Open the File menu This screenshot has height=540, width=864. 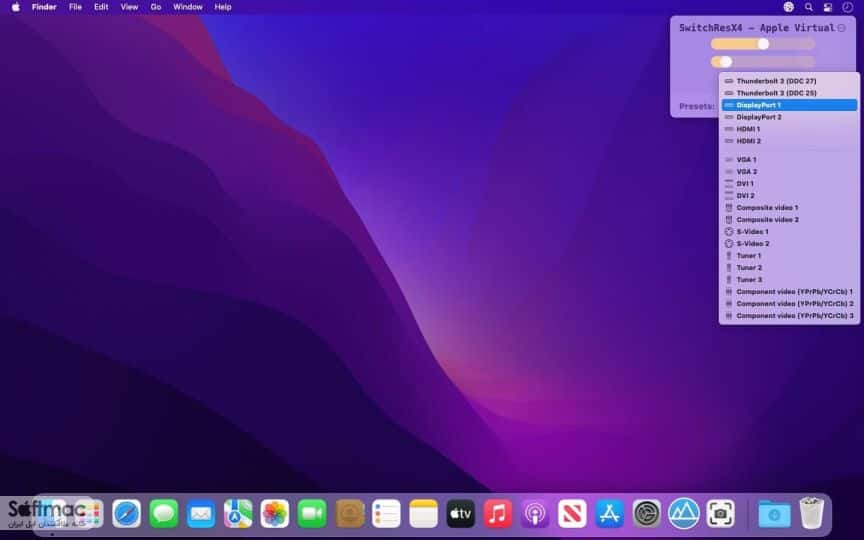point(75,7)
